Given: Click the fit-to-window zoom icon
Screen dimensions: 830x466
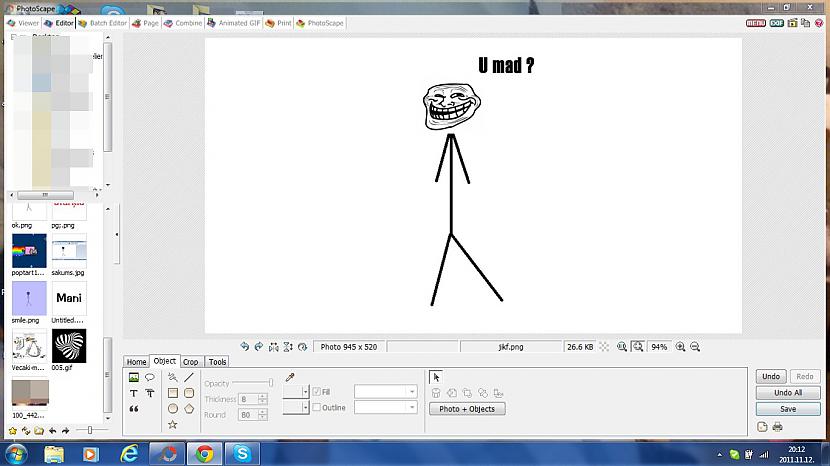Looking at the screenshot, I should pos(638,347).
